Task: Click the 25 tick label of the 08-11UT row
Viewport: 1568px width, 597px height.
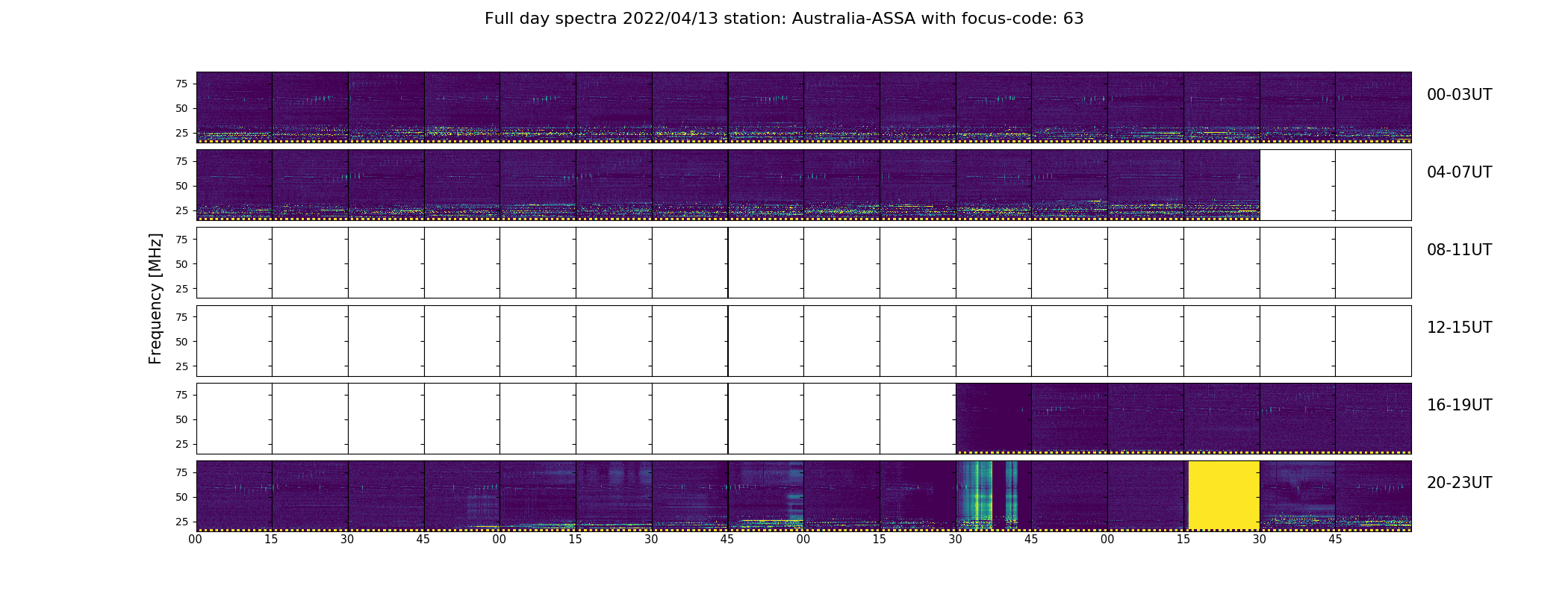Action: pyautogui.click(x=181, y=289)
